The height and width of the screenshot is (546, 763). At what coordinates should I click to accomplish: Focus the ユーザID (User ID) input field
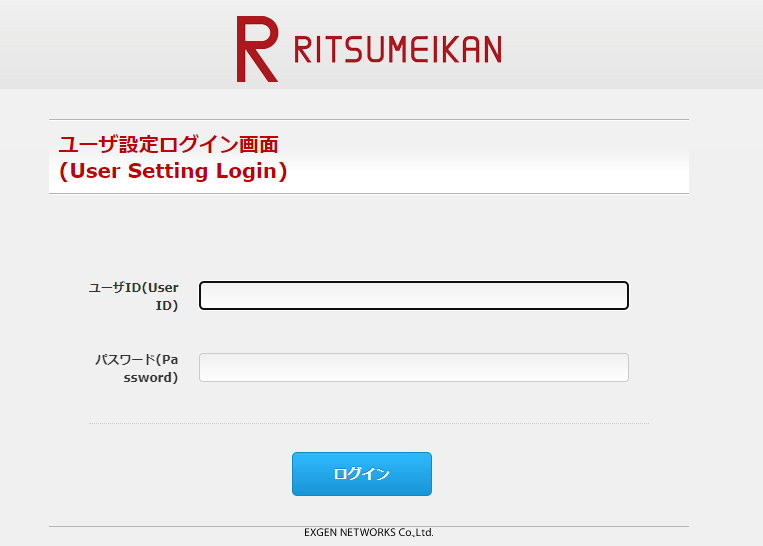click(x=414, y=295)
